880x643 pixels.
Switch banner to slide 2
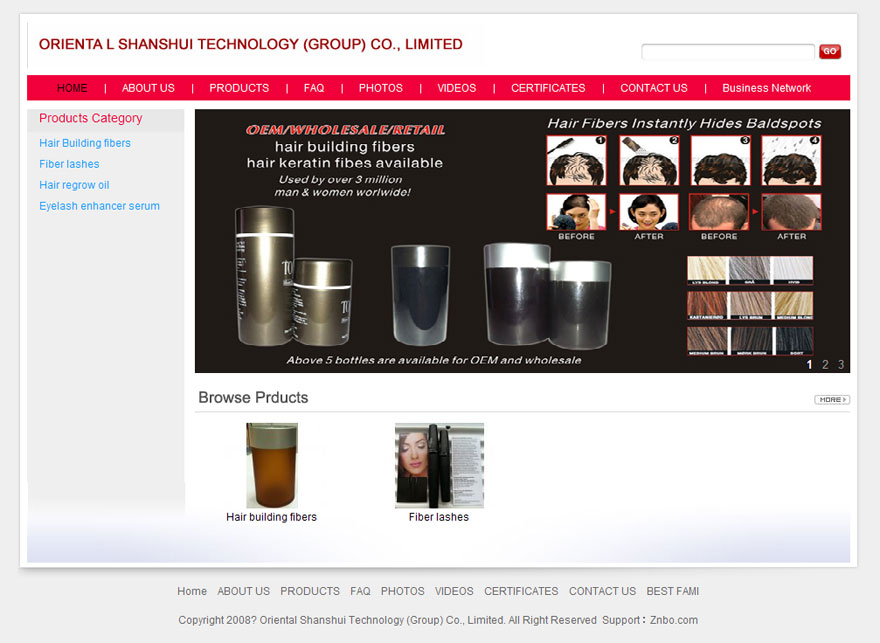825,365
